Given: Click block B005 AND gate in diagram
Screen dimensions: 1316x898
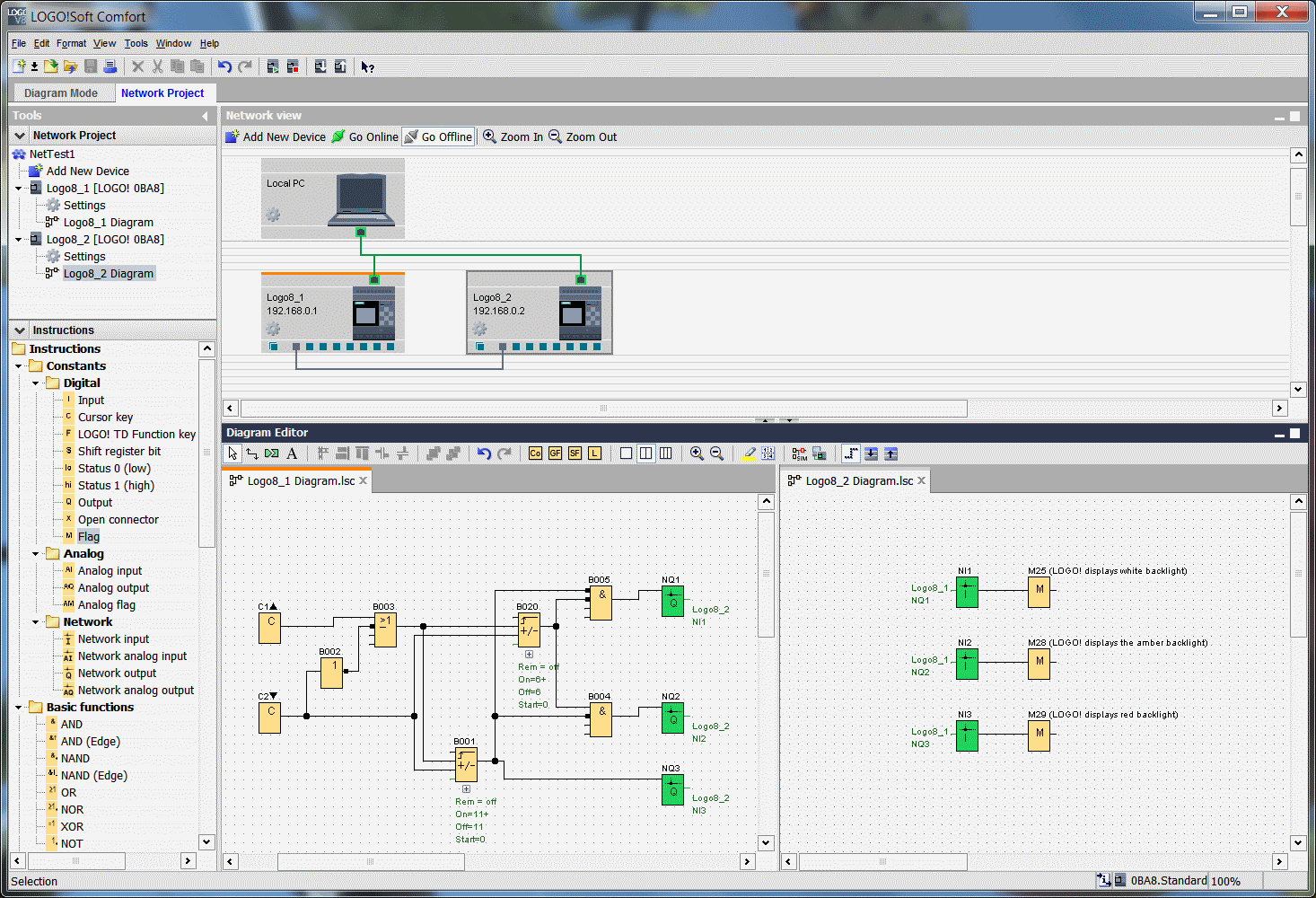Looking at the screenshot, I should [x=601, y=603].
